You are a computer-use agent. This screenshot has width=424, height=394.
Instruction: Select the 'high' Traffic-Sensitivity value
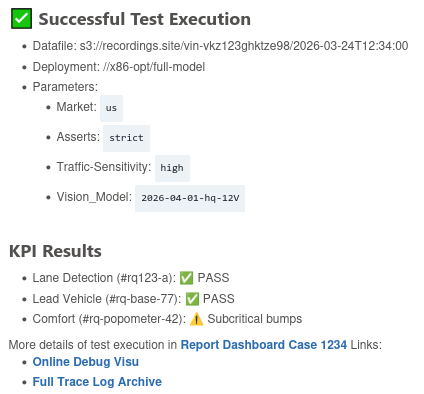(x=172, y=168)
